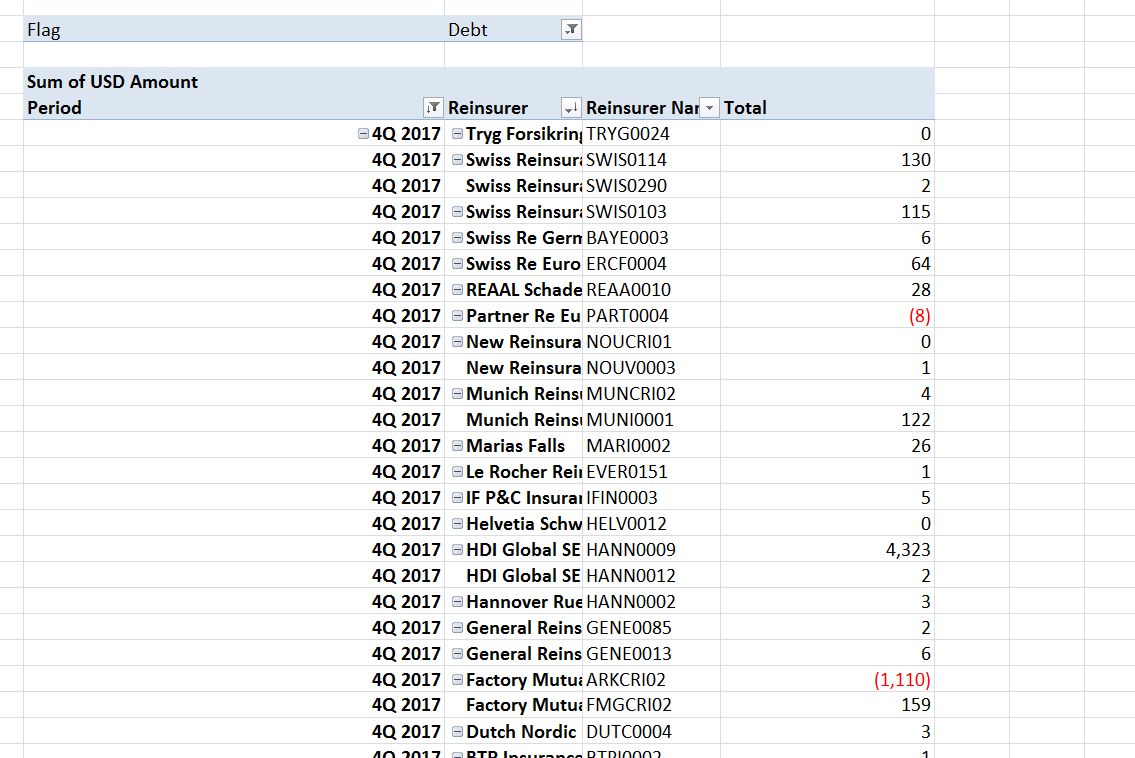1135x758 pixels.
Task: Collapse the Swiss Reinsura group beside SWIS0114
Action: point(457,160)
